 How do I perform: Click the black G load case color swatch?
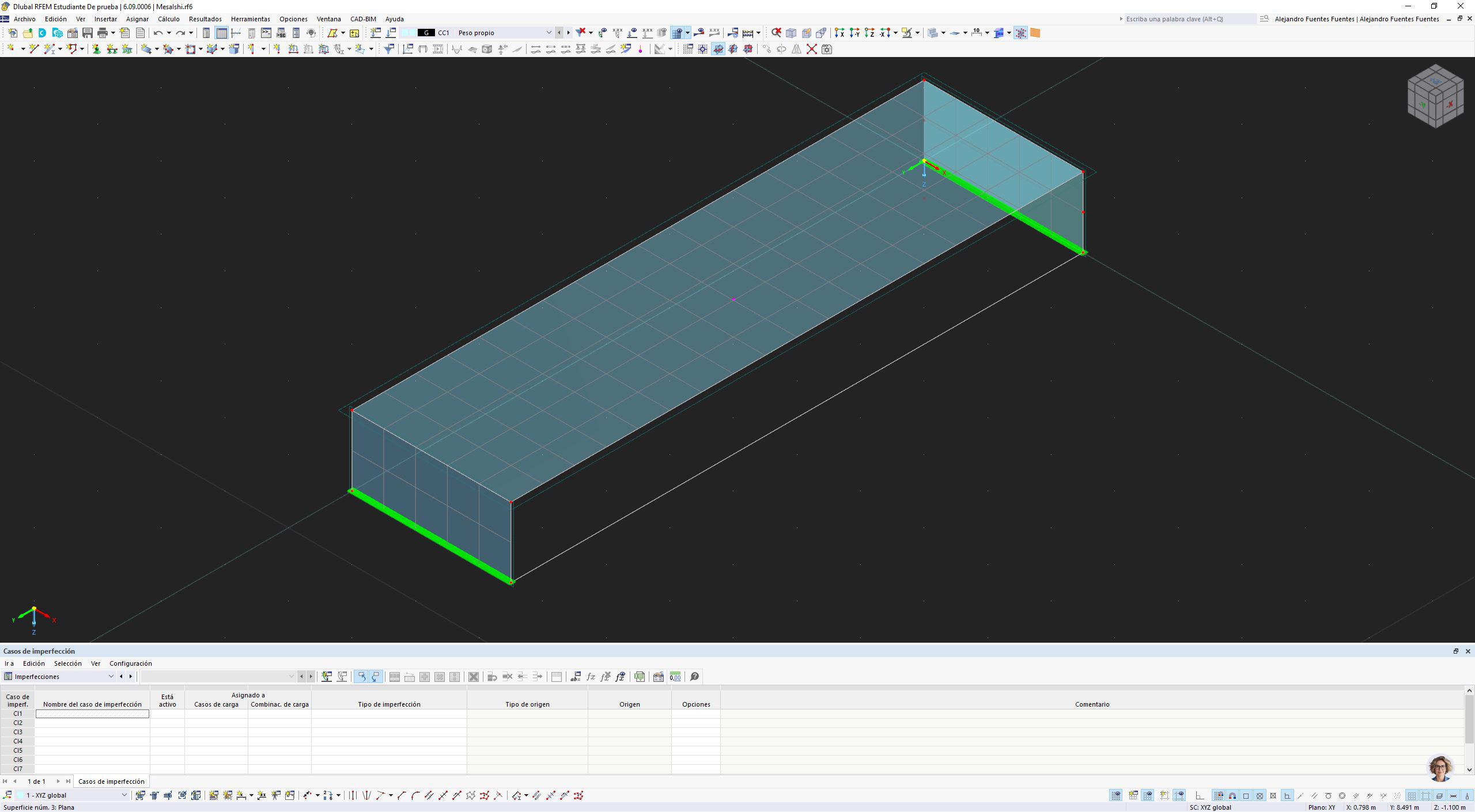pos(426,33)
